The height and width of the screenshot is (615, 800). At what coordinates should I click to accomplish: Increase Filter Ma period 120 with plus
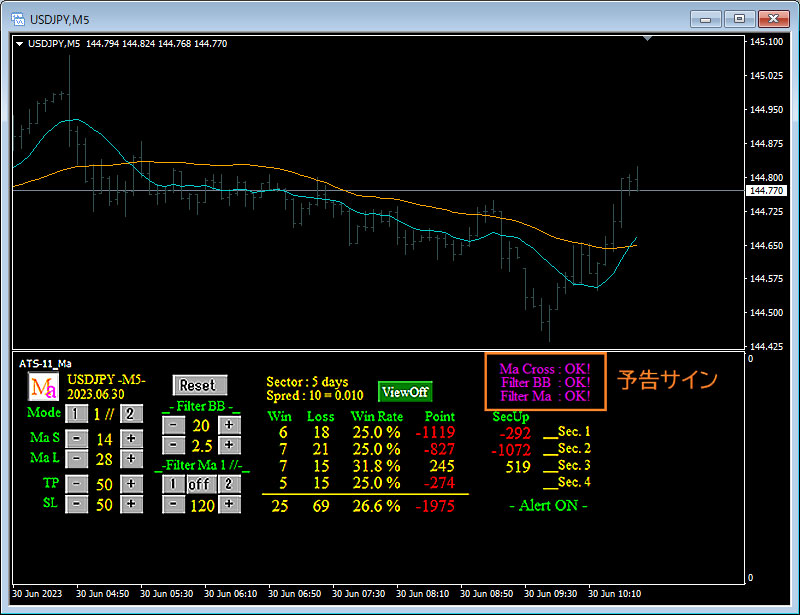click(229, 505)
